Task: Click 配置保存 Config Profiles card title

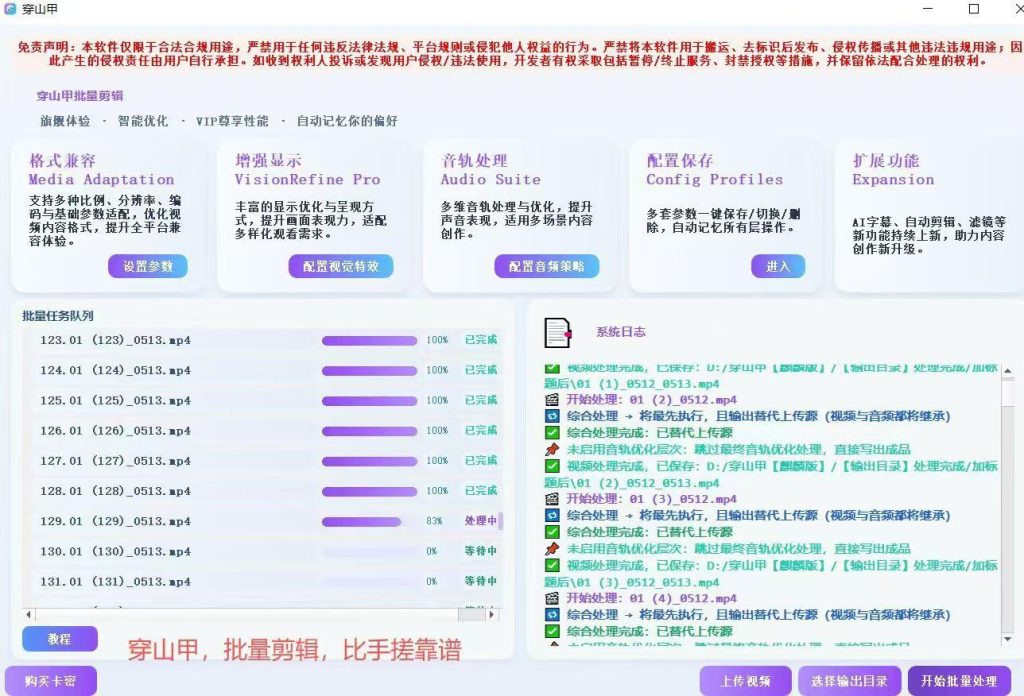Action: coord(714,170)
